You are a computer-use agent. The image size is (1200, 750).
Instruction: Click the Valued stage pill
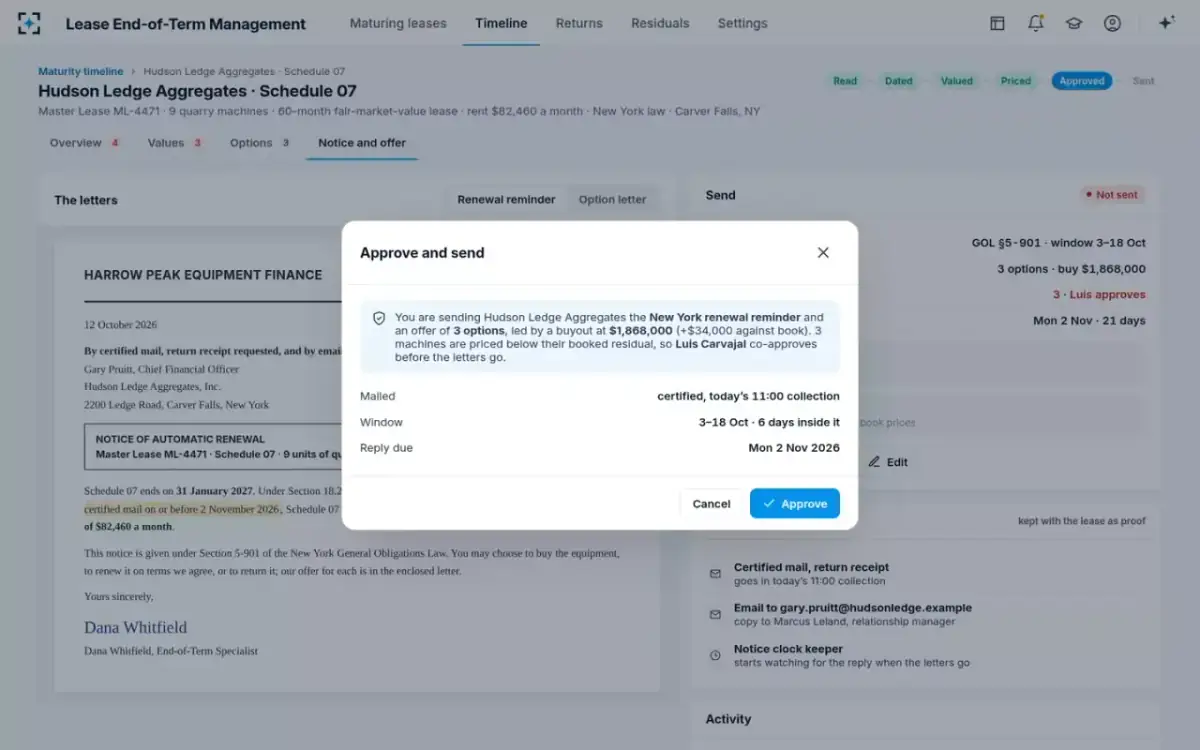pyautogui.click(x=957, y=81)
